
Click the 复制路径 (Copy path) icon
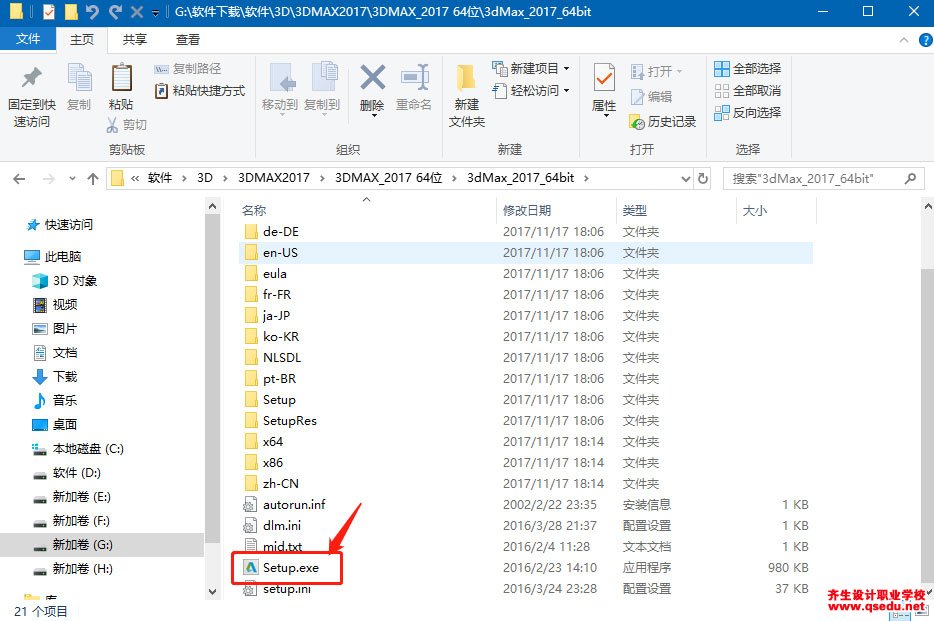click(186, 69)
